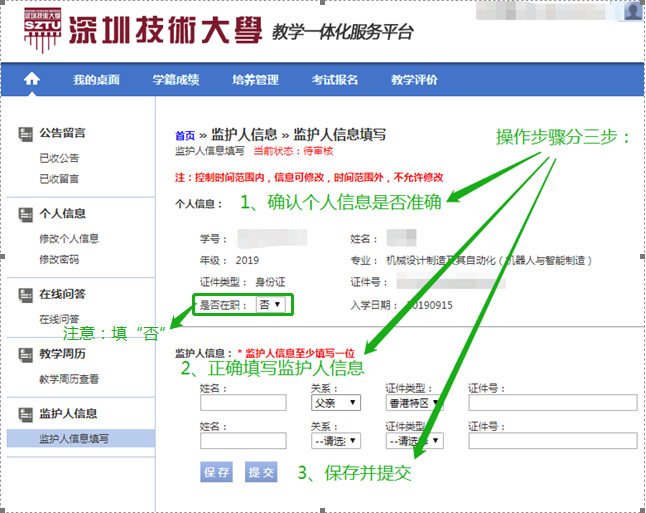Open the 学籍成绩 menu
This screenshot has width=646, height=513.
pyautogui.click(x=175, y=80)
